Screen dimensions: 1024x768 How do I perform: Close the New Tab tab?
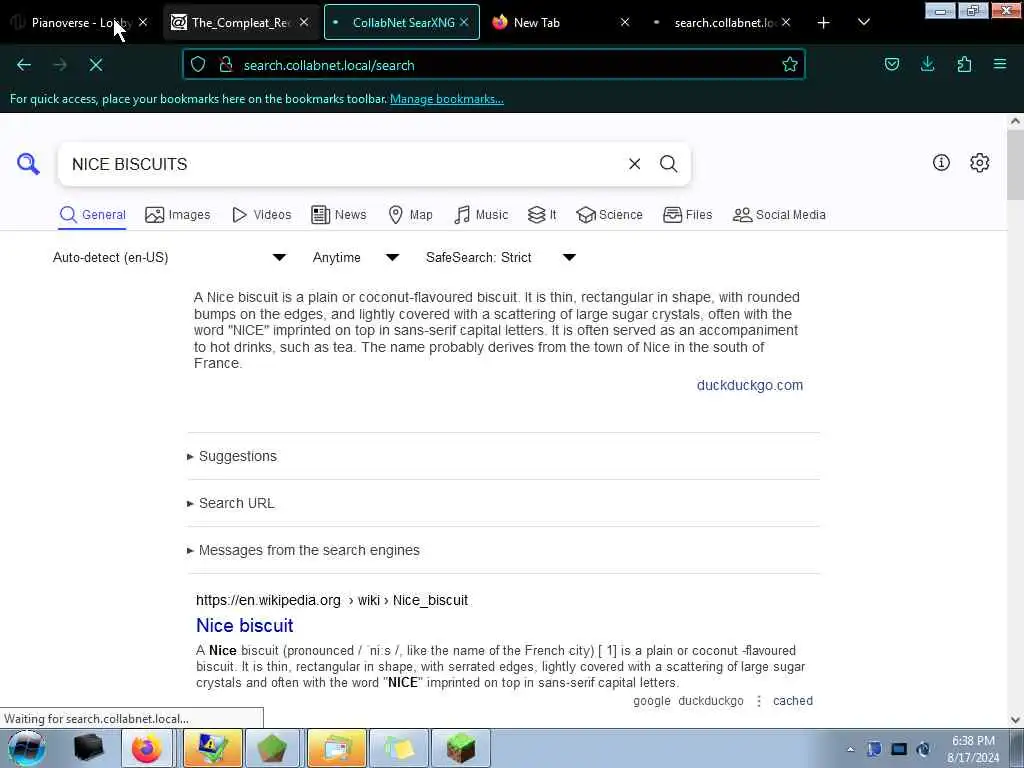(x=625, y=22)
